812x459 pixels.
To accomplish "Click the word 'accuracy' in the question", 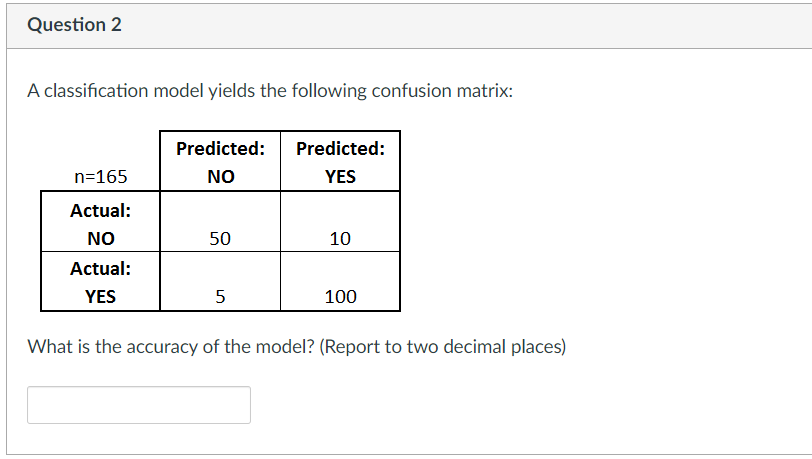I will point(162,348).
